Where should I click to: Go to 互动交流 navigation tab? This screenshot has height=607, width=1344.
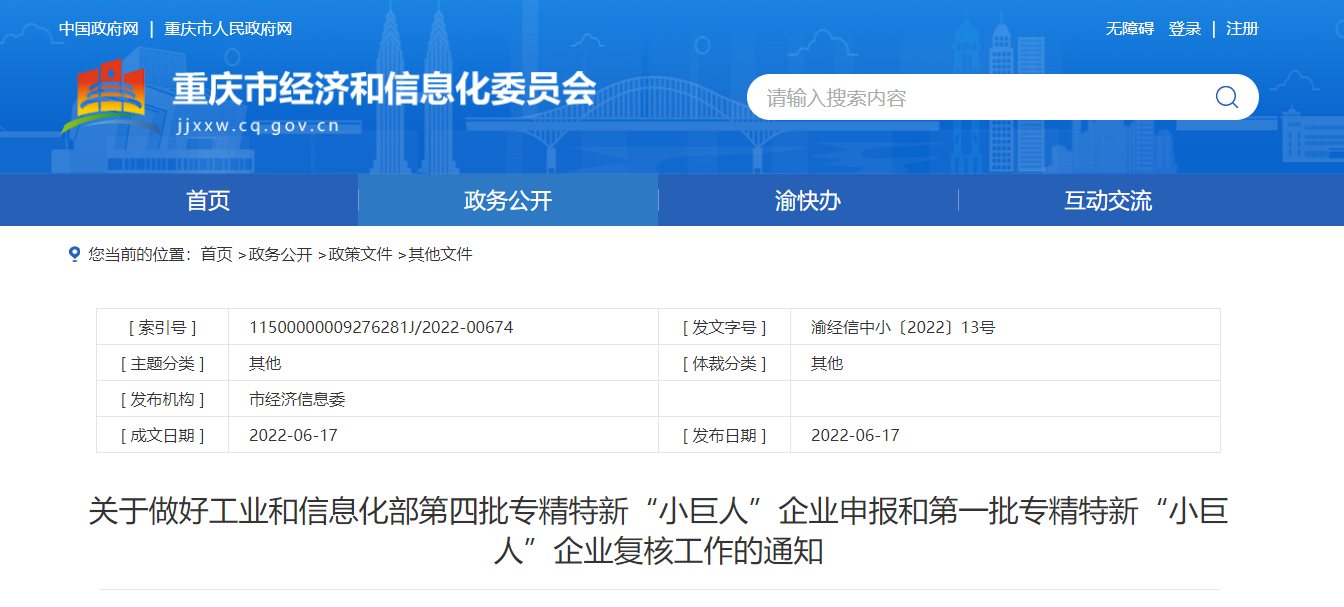[x=1108, y=200]
